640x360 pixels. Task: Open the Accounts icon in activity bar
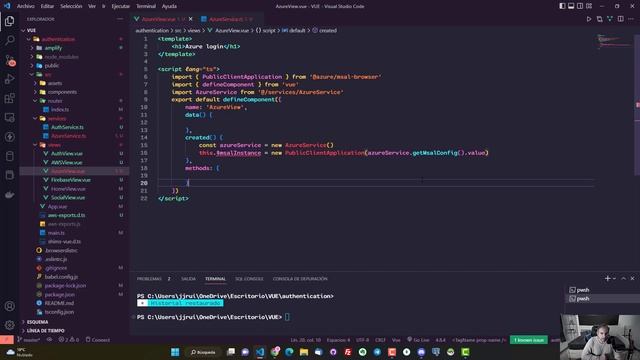pyautogui.click(x=9, y=306)
